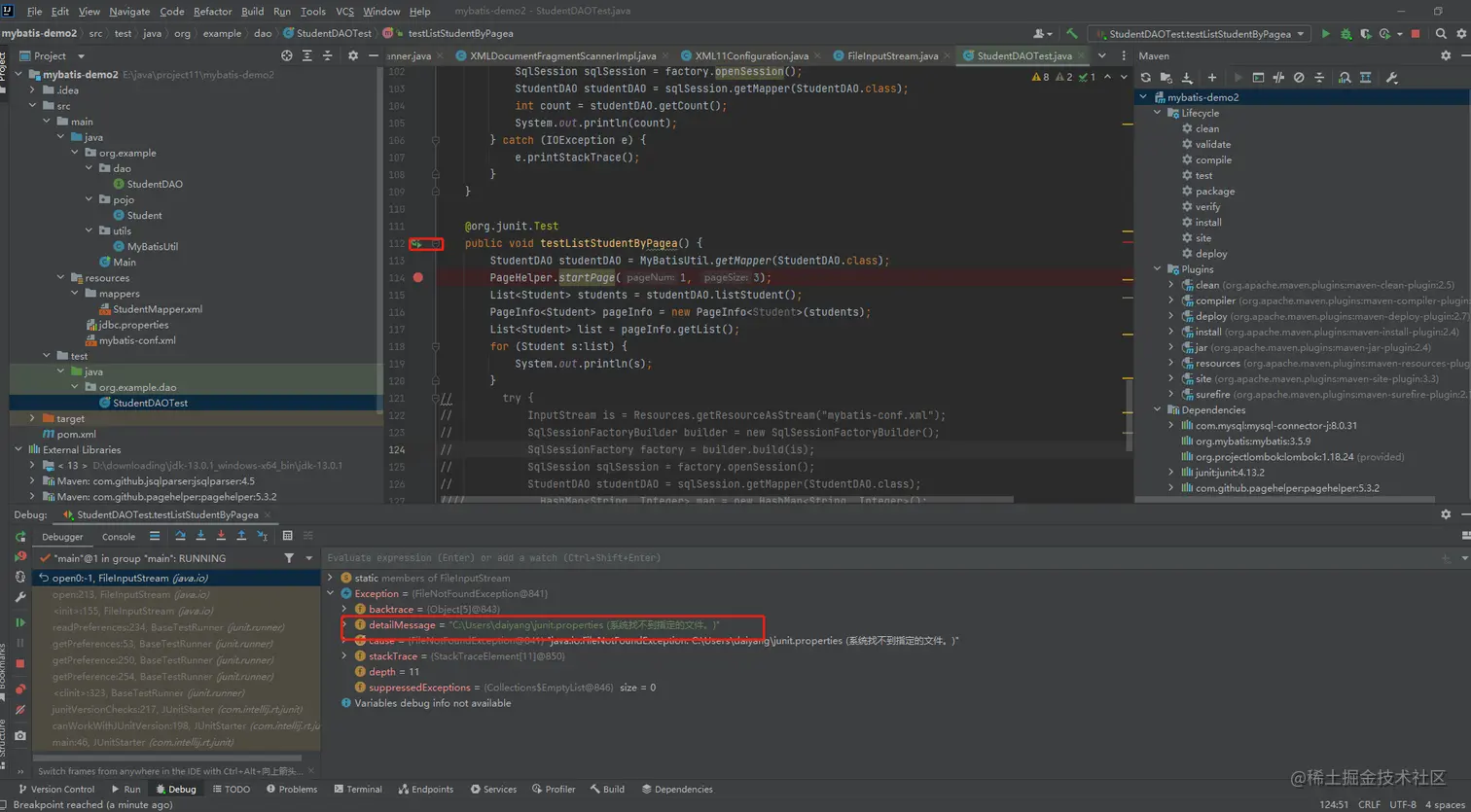Click the UTF-8 encoding in status bar
Image resolution: width=1471 pixels, height=812 pixels.
tap(1403, 804)
